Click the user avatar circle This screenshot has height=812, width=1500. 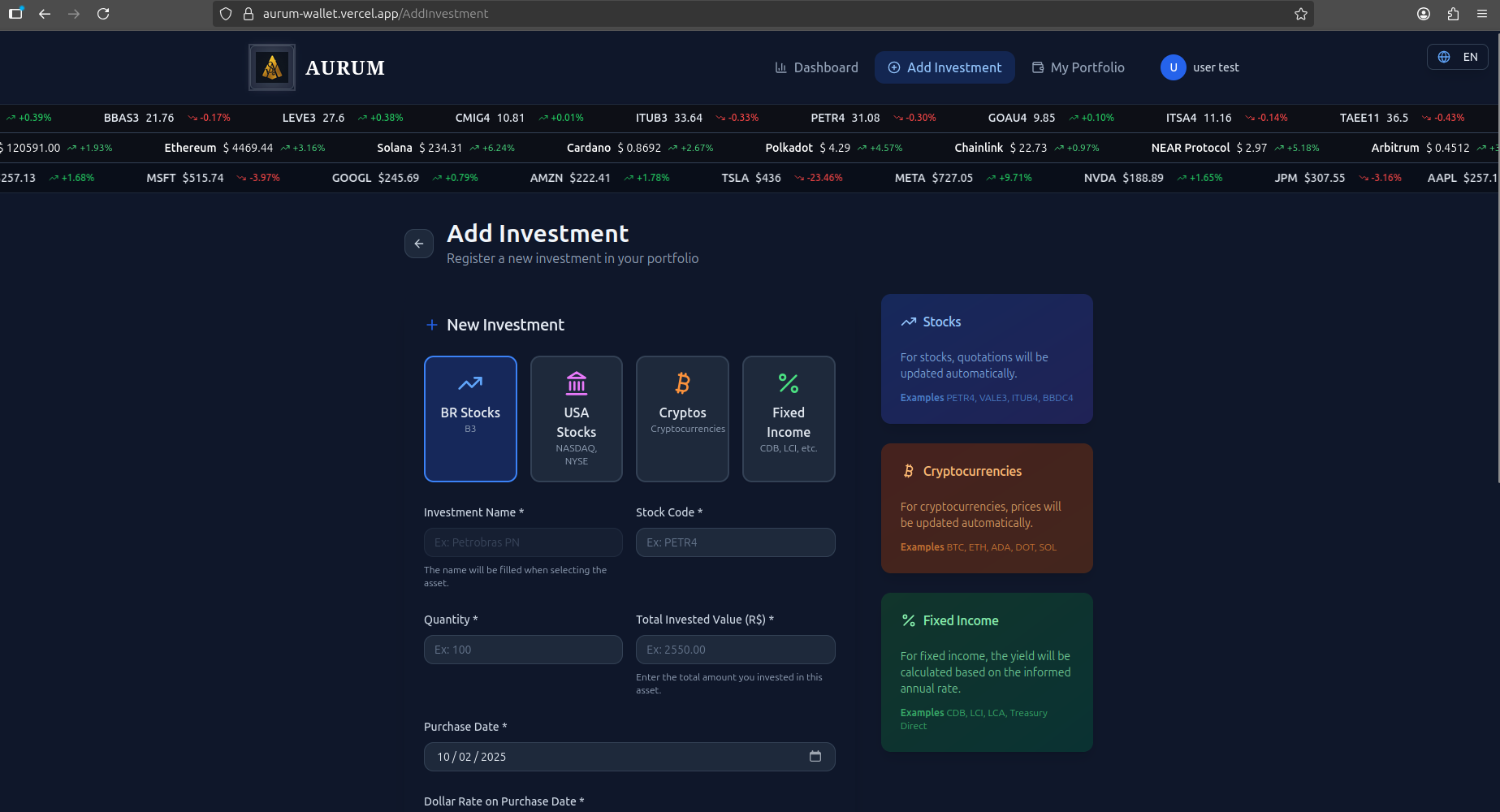[1173, 67]
